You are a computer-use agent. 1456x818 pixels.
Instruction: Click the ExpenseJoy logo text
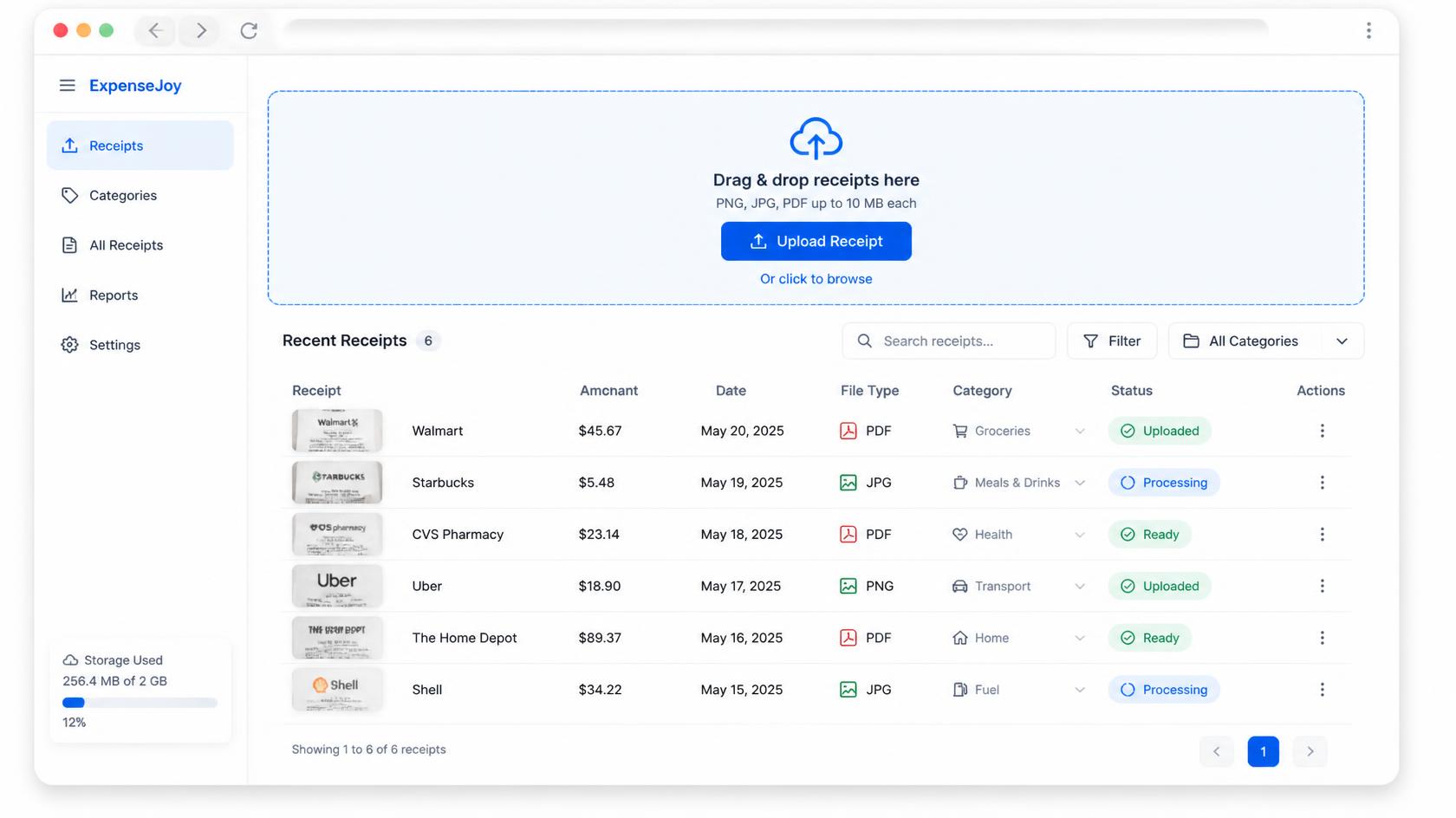pos(135,86)
